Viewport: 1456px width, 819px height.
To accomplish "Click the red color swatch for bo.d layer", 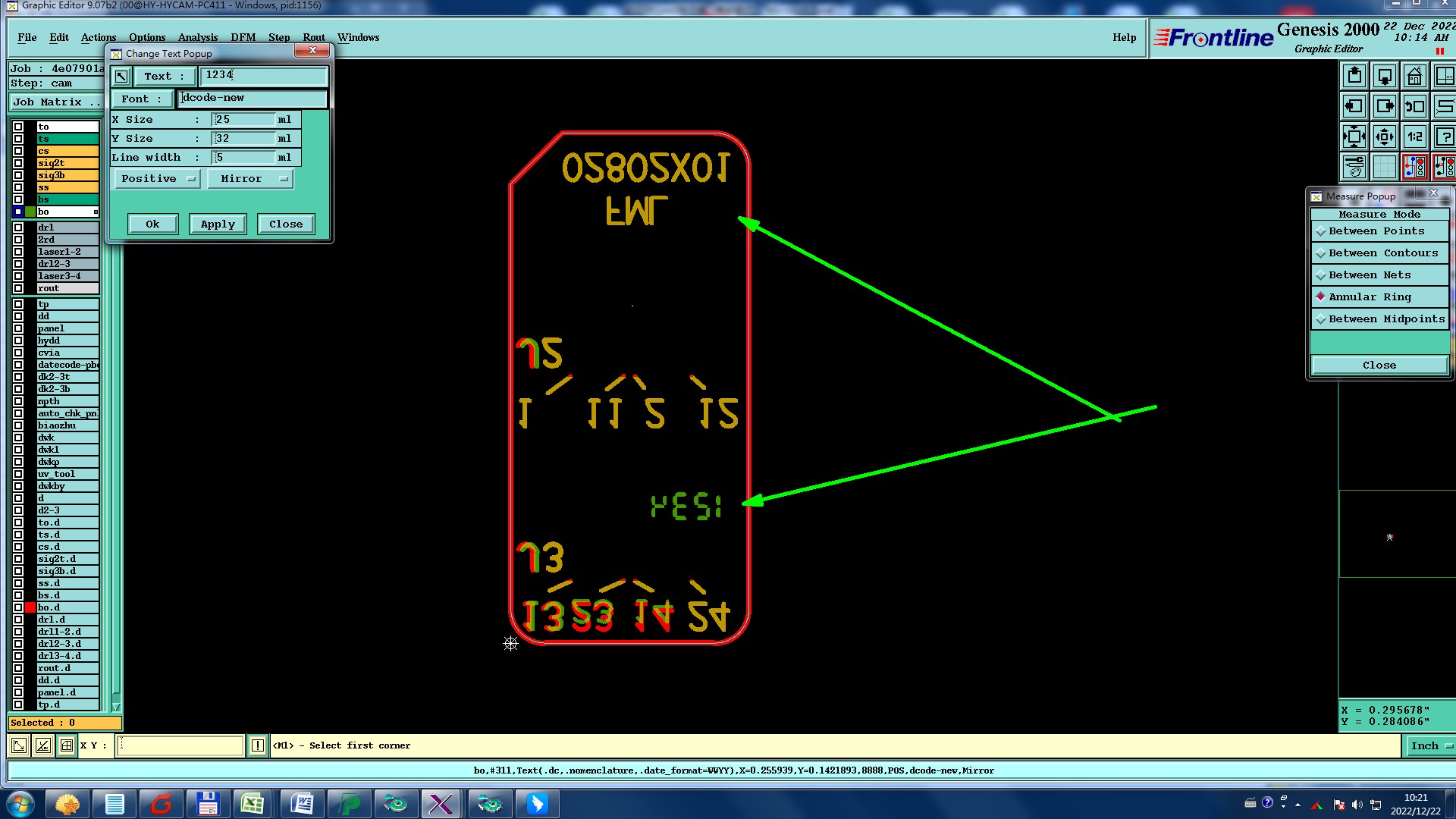I will pyautogui.click(x=30, y=607).
